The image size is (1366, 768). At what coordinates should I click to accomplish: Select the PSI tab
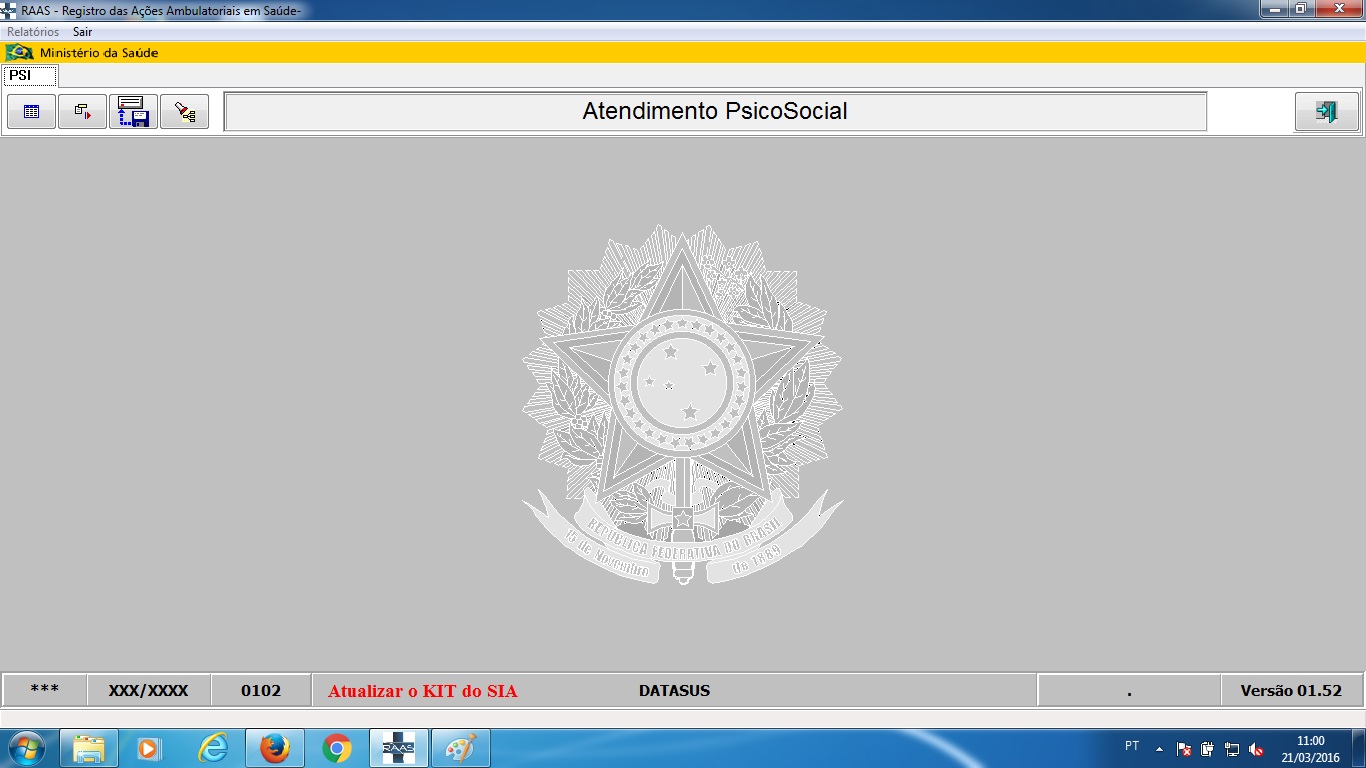[x=21, y=75]
